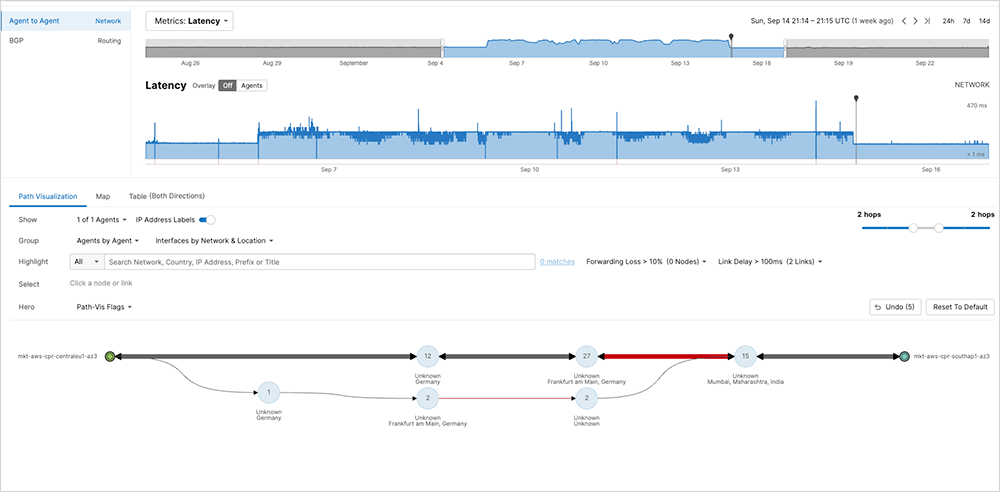1000x492 pixels.
Task: Select BGP Routing view
Action: pyautogui.click(x=65, y=41)
